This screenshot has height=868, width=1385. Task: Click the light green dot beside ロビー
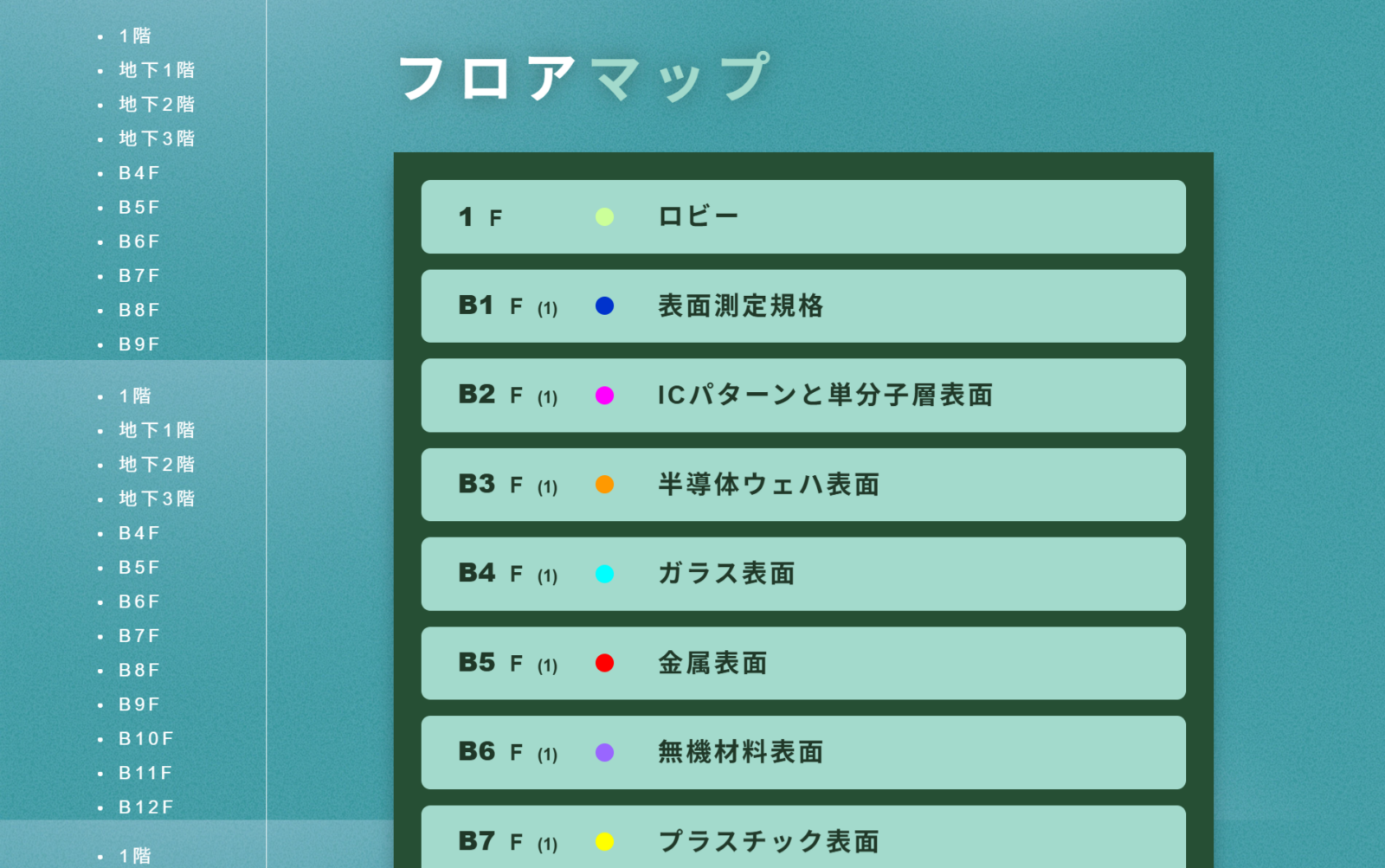[604, 216]
